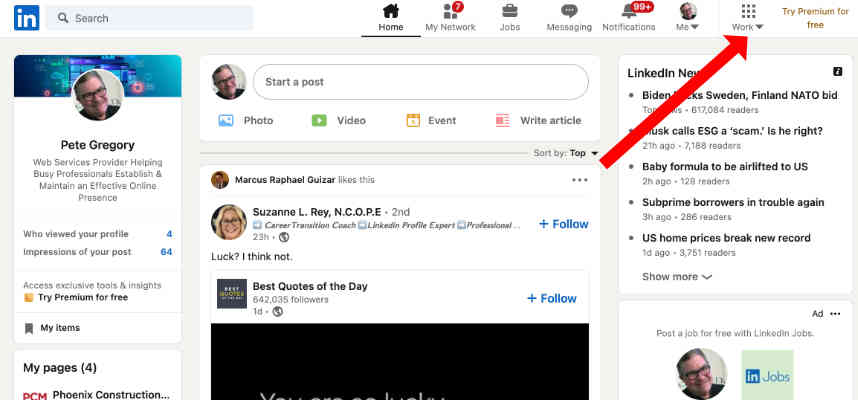
Task: Open the Me profile menu
Action: (x=688, y=18)
